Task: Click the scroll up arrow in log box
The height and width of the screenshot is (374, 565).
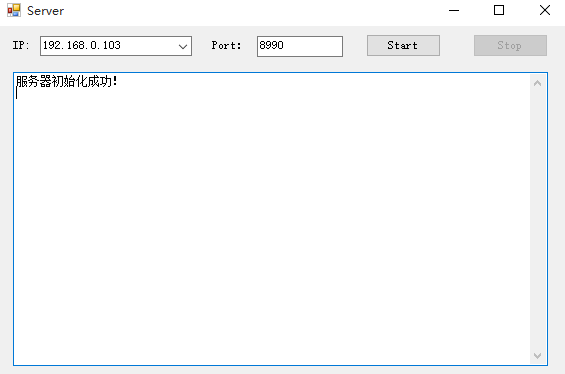Action: [x=537, y=83]
